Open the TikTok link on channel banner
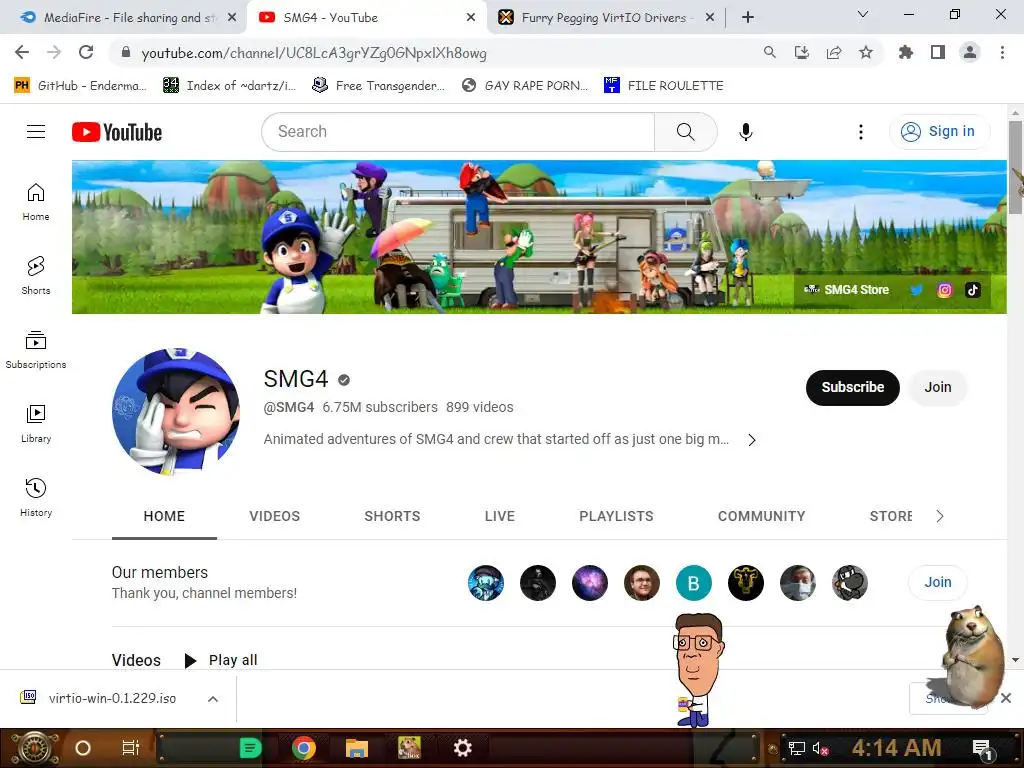1024x768 pixels. (973, 290)
